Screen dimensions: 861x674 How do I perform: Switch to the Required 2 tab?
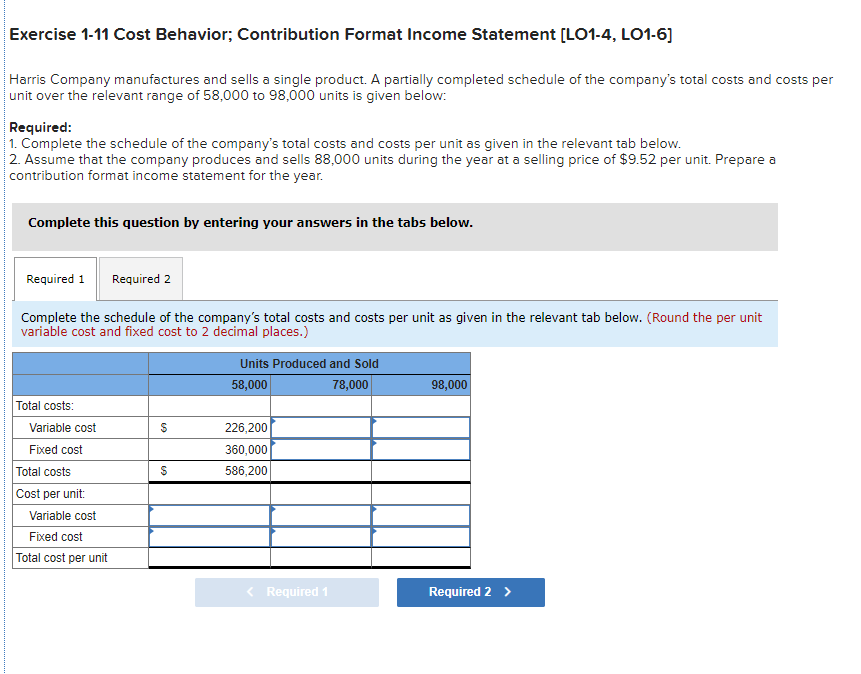[140, 279]
